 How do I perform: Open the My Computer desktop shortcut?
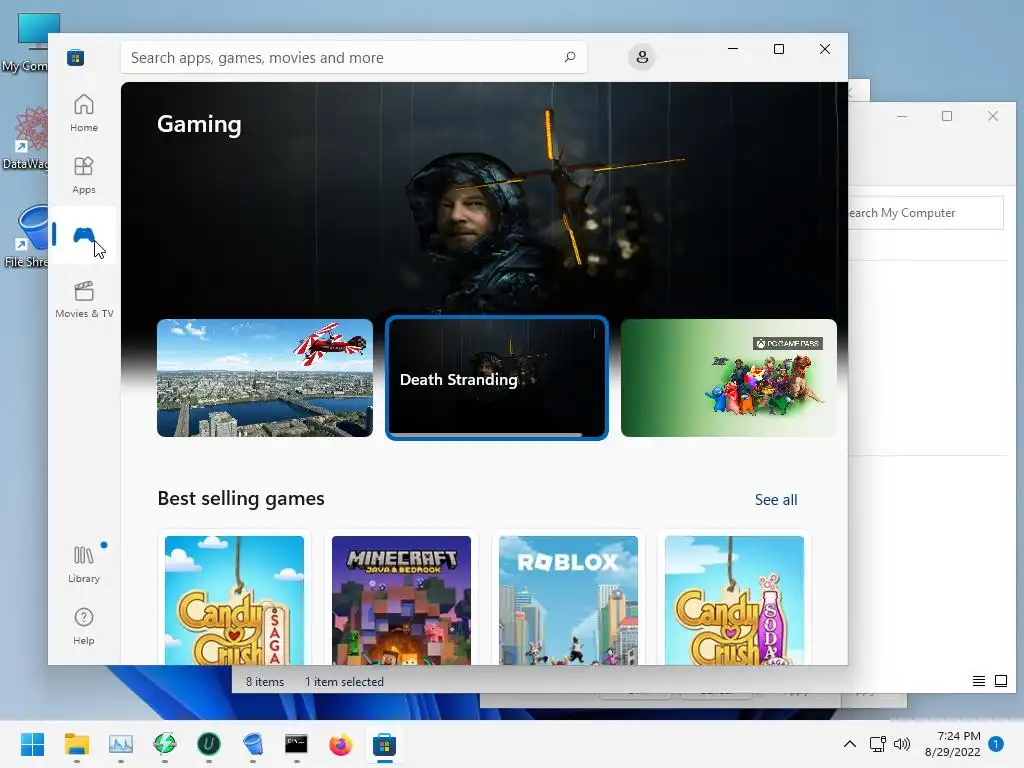pyautogui.click(x=25, y=42)
